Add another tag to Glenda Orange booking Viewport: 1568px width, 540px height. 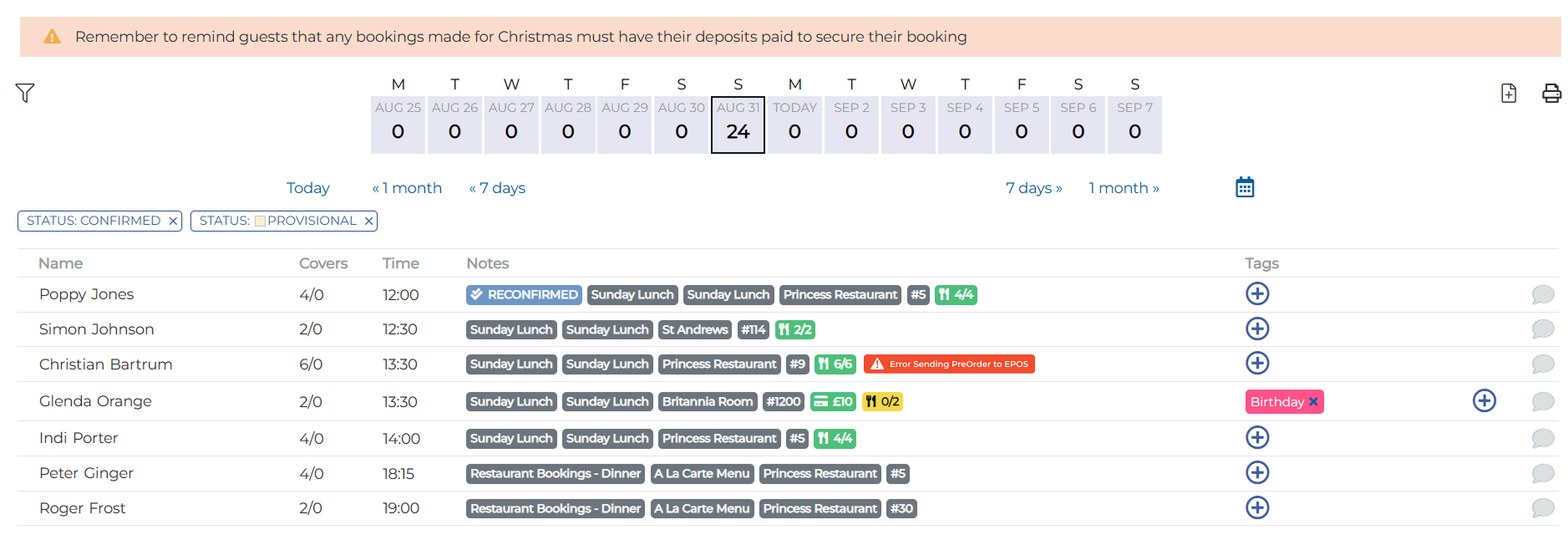click(1484, 401)
